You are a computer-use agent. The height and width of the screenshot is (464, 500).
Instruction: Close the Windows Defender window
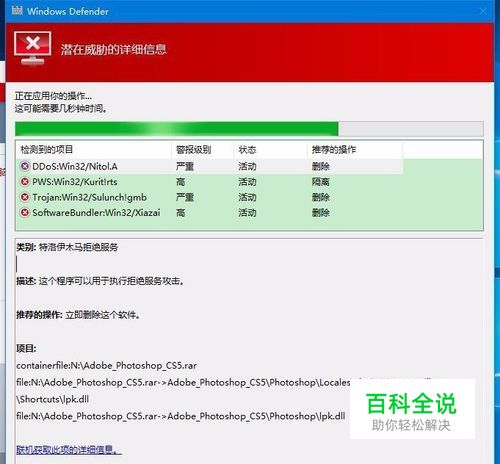[x=483, y=11]
